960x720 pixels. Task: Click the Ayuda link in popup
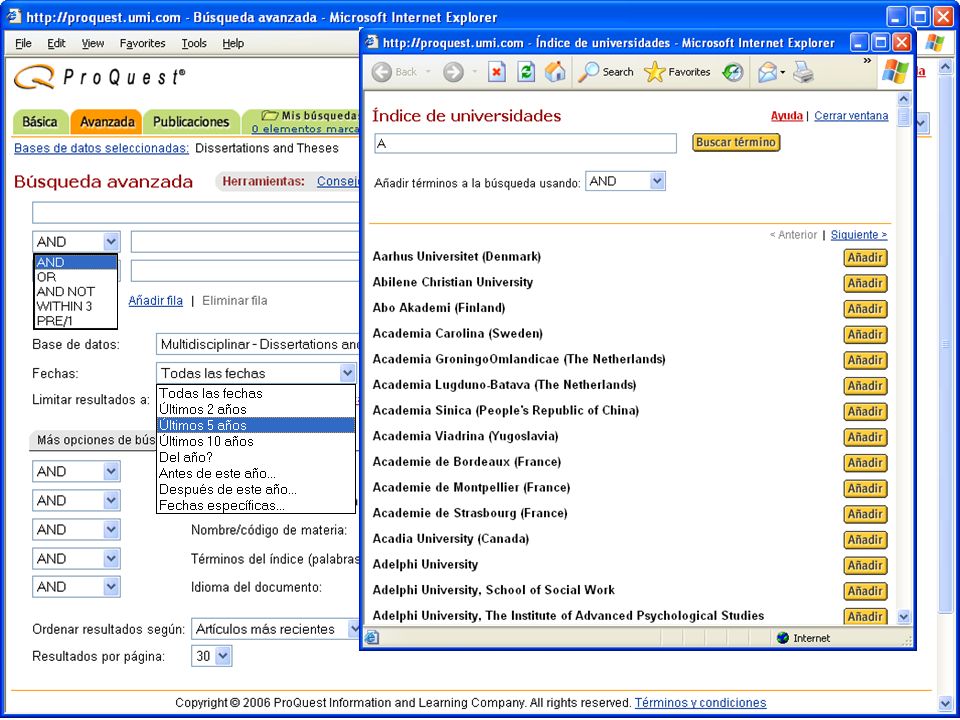point(787,116)
